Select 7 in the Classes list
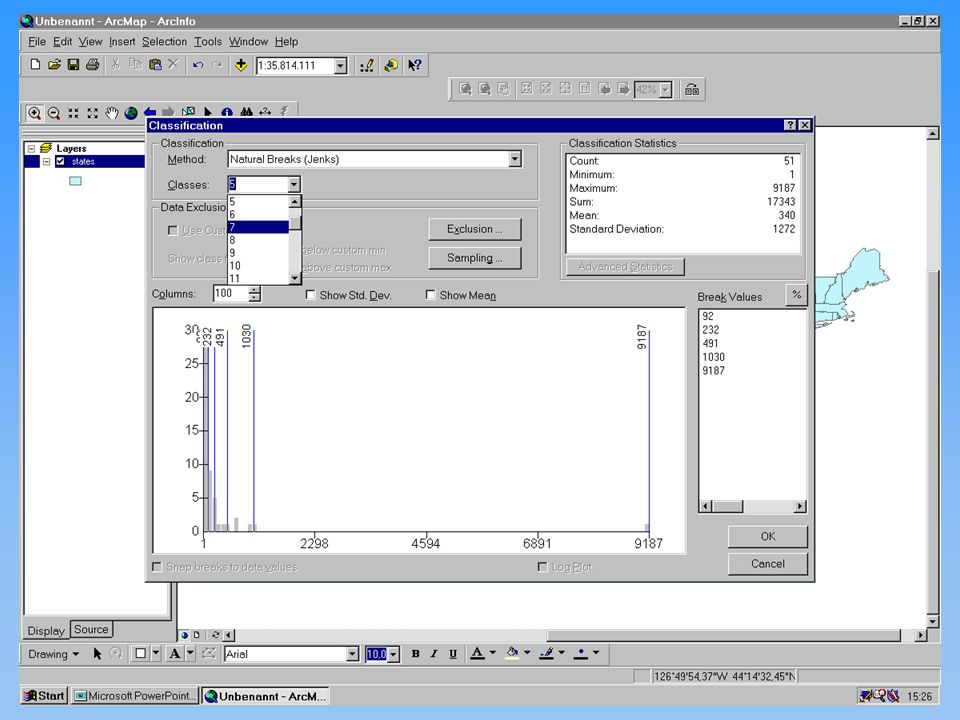The width and height of the screenshot is (960, 720). 258,227
